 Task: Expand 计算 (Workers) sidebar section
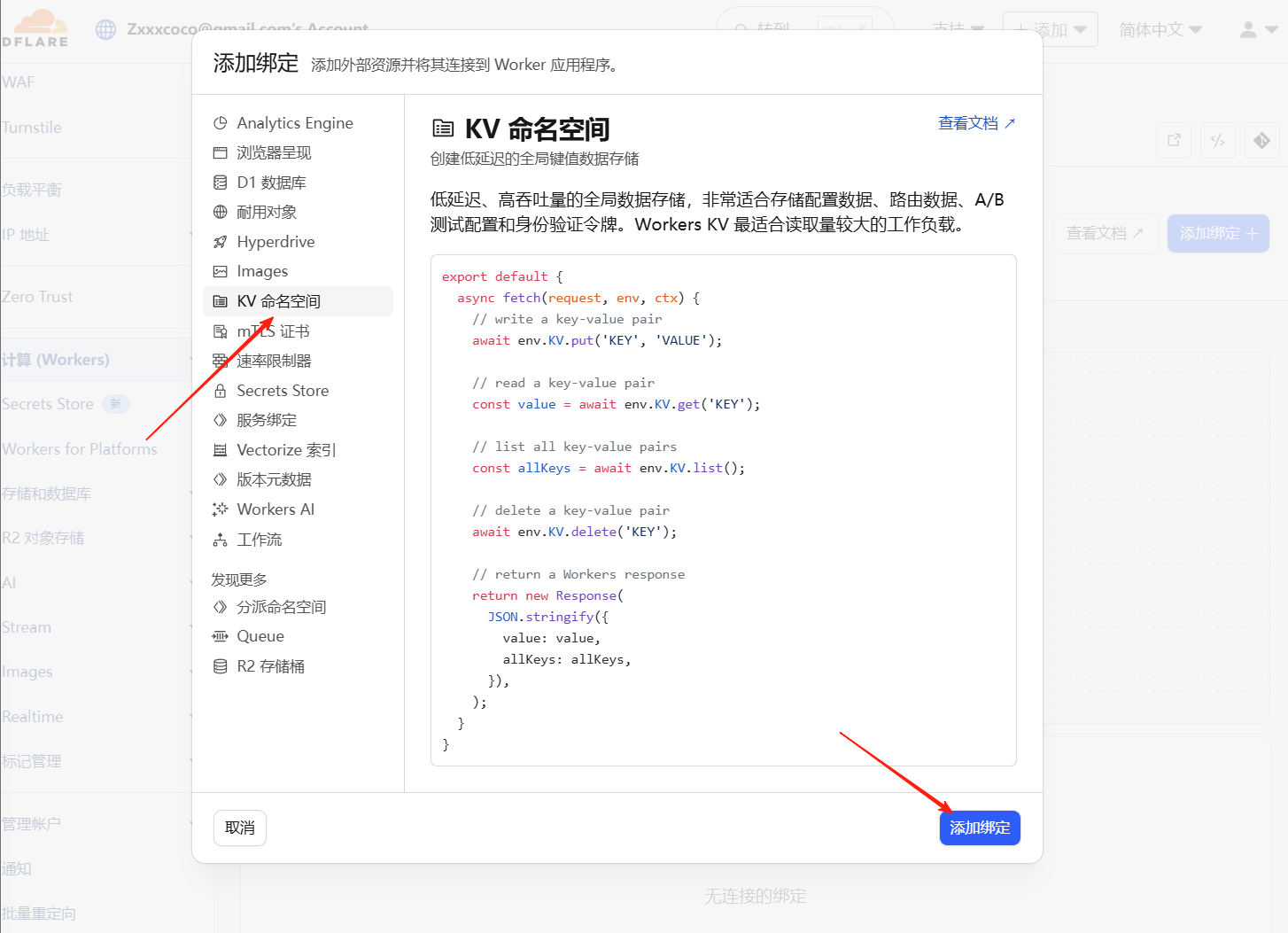(x=96, y=360)
